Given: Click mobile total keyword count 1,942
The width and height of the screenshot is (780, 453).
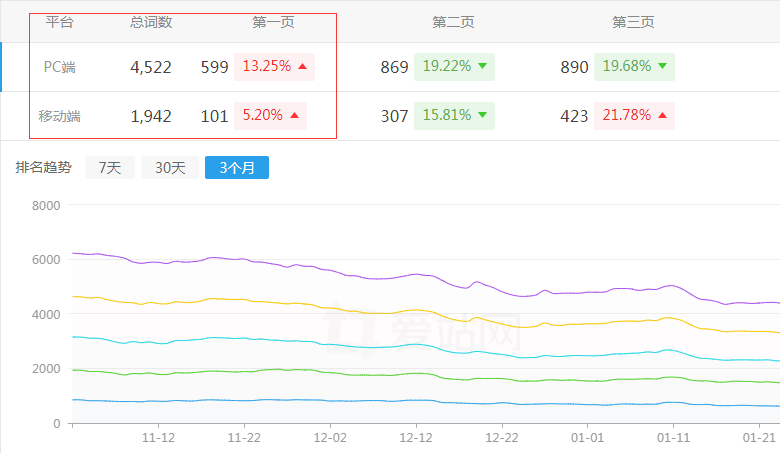Looking at the screenshot, I should (151, 116).
